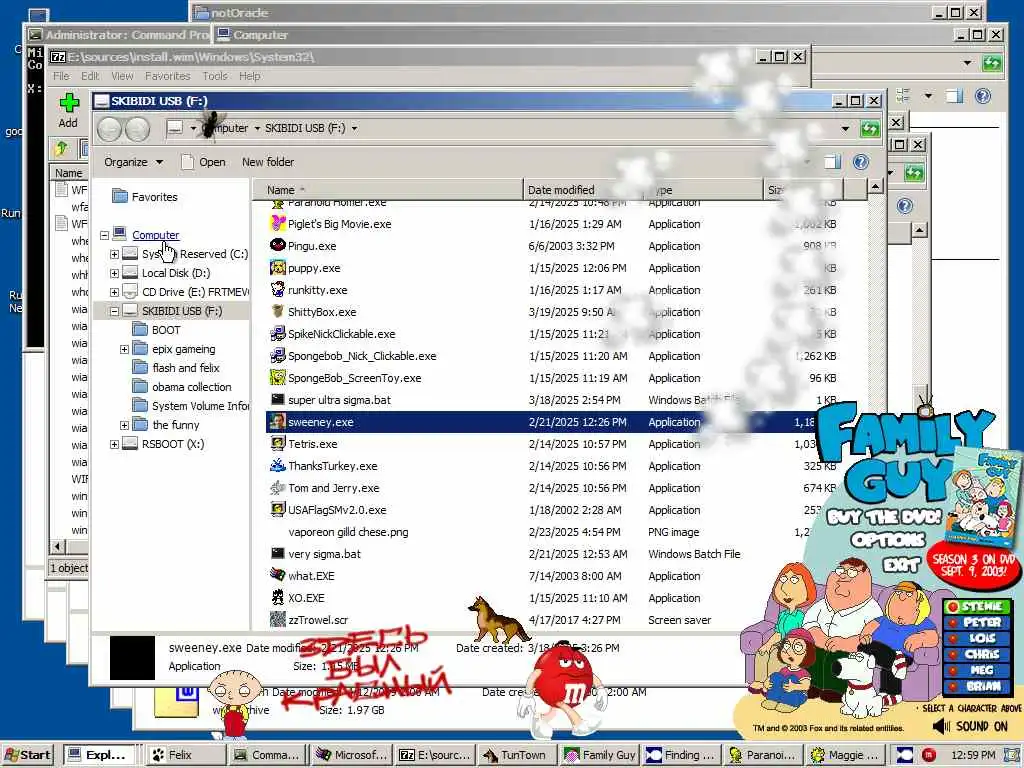Open the Favorites menu in 7-Zip
The height and width of the screenshot is (768, 1024).
click(167, 76)
